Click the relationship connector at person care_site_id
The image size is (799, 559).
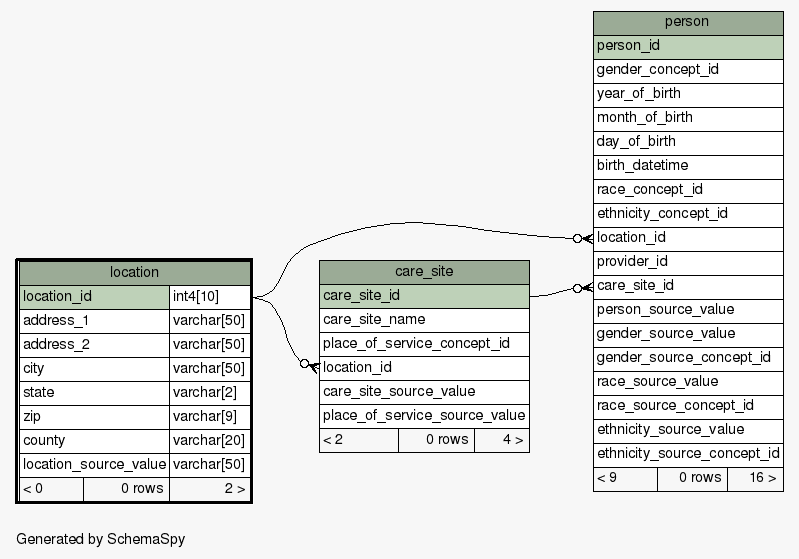tap(582, 288)
